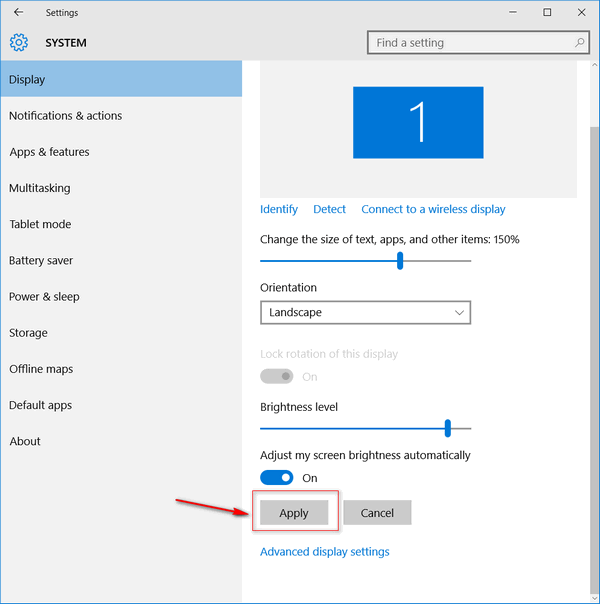This screenshot has width=600, height=604.
Task: Open Advanced display settings link
Action: [325, 552]
